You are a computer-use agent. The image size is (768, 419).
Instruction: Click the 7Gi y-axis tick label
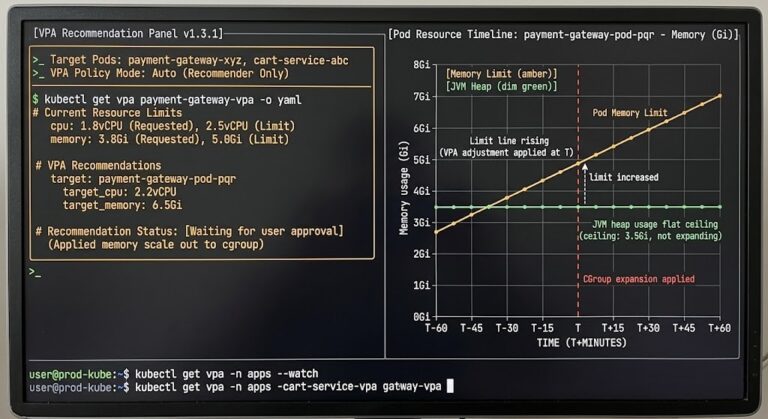point(422,97)
